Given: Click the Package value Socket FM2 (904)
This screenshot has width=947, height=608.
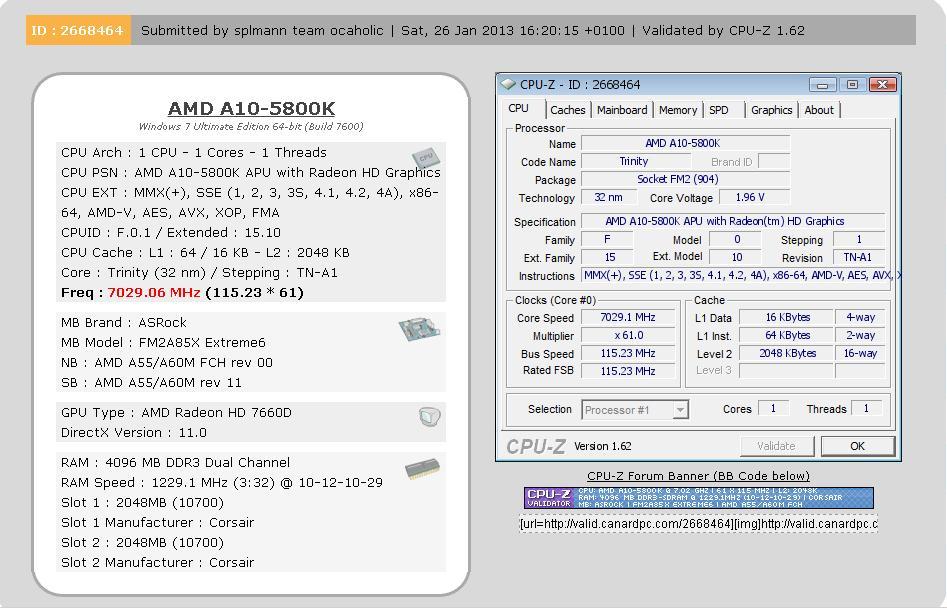Looking at the screenshot, I should click(x=685, y=179).
